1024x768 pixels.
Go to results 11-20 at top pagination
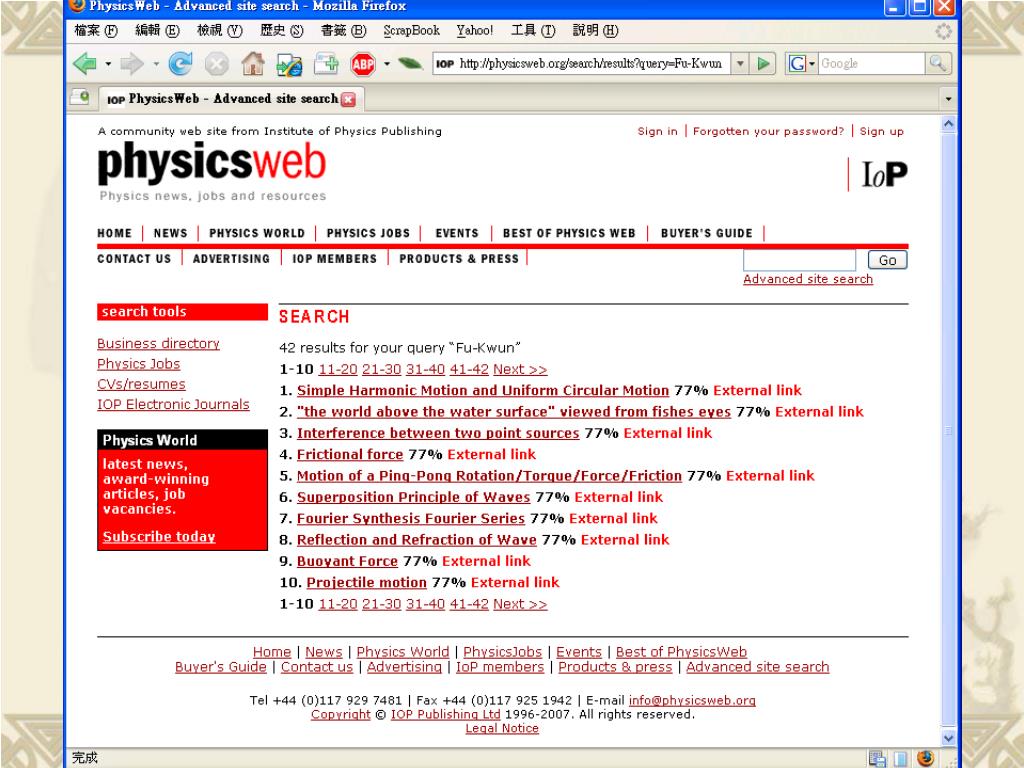point(338,369)
